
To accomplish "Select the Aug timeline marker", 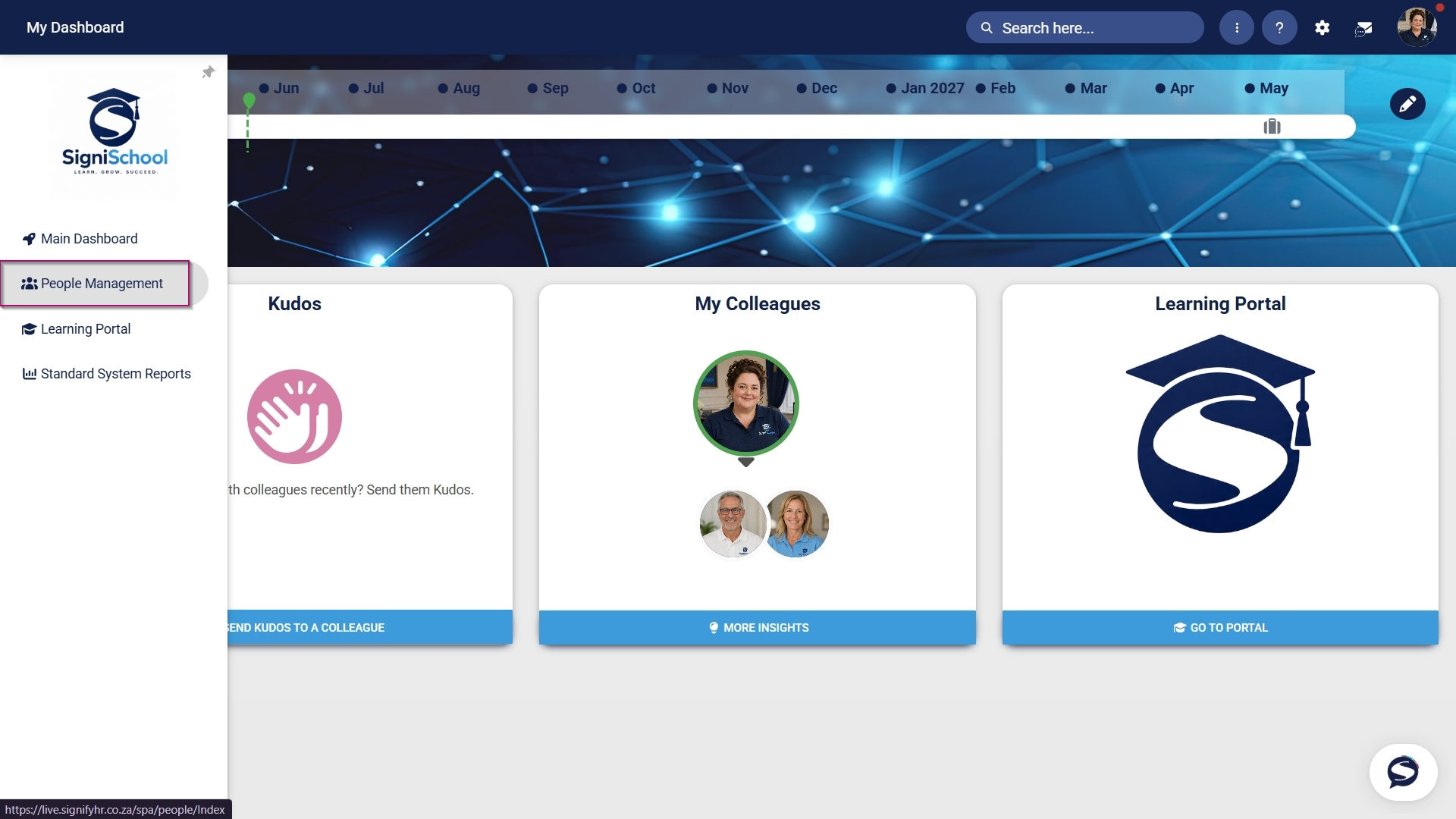I will pyautogui.click(x=459, y=89).
